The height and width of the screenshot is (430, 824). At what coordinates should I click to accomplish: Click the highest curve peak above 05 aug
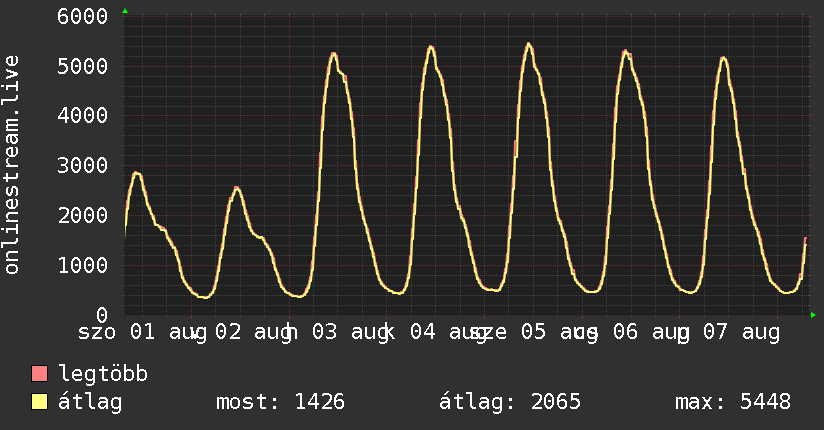pos(529,44)
